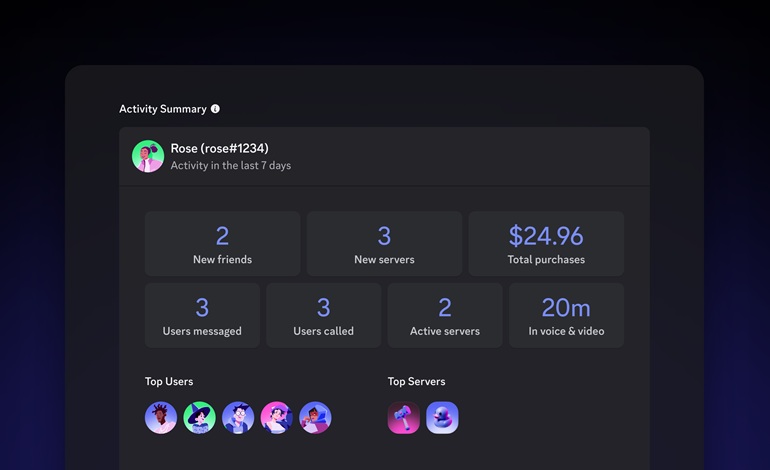770x470 pixels.
Task: Click the top user avatar with pink background
Action: 277,418
